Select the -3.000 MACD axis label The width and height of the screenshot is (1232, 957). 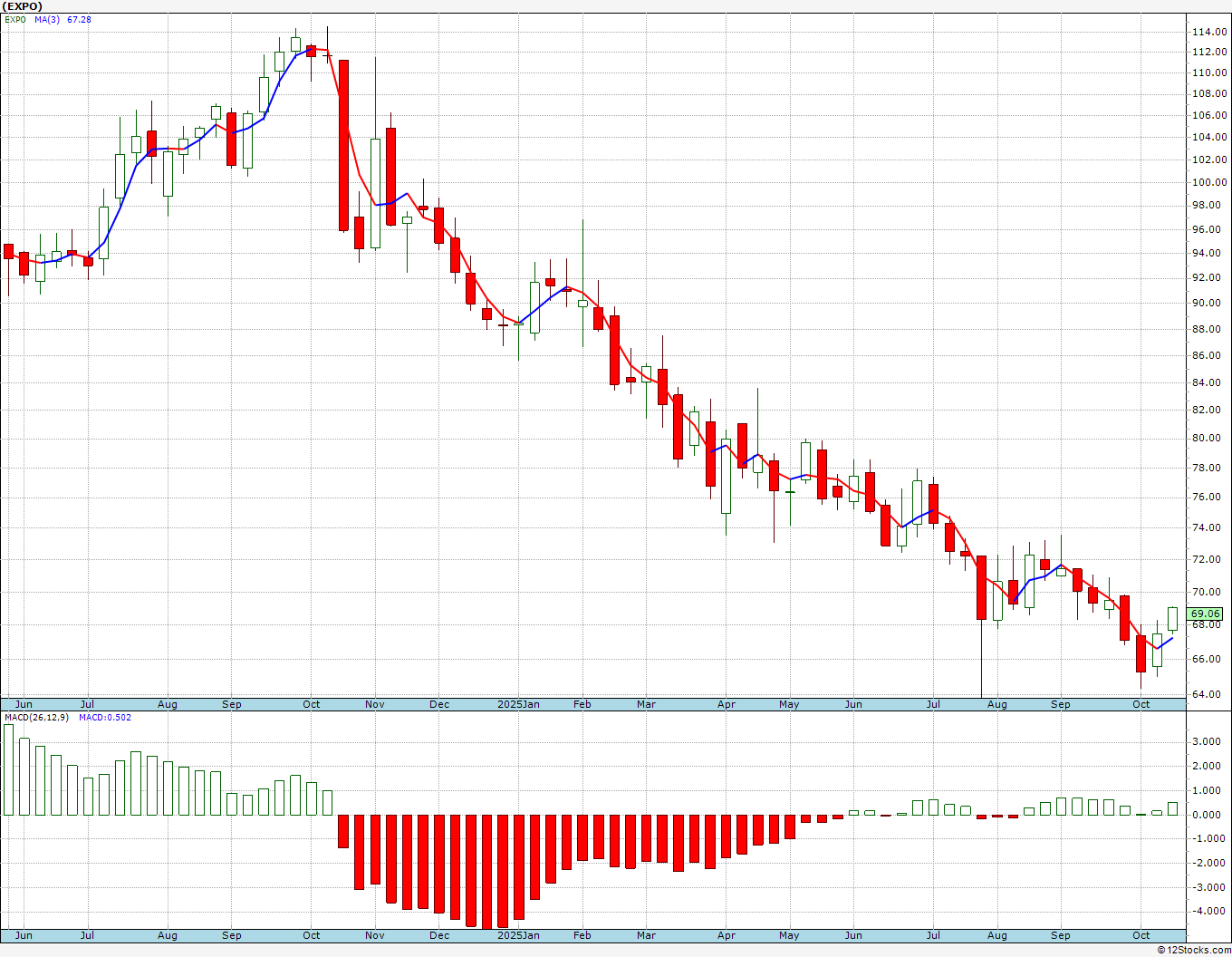tap(1210, 887)
